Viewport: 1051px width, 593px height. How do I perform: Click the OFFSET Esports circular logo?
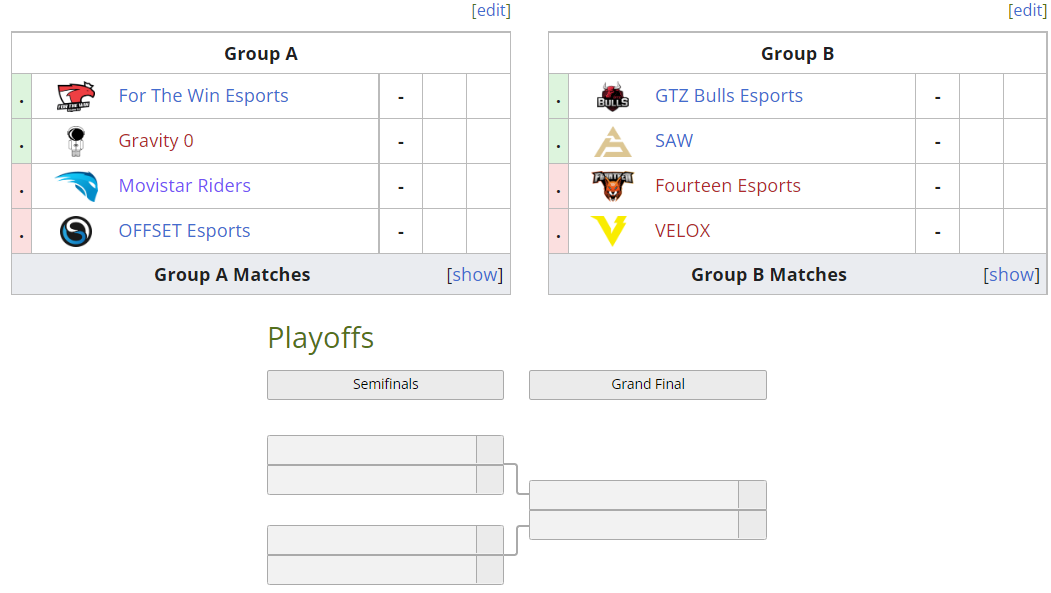76,230
